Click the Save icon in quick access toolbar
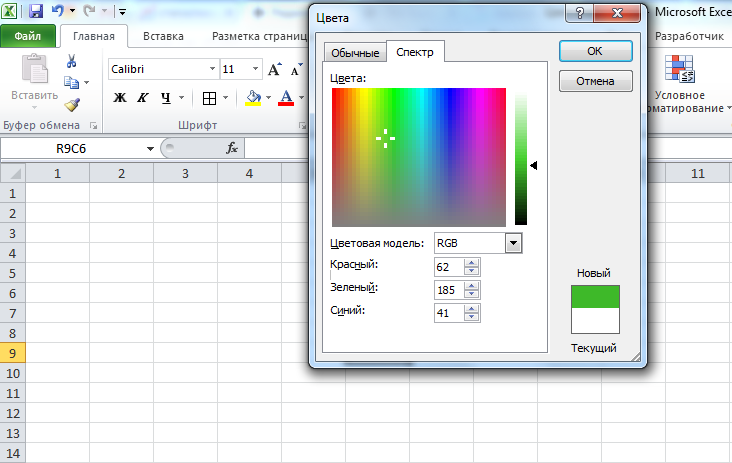 point(36,11)
